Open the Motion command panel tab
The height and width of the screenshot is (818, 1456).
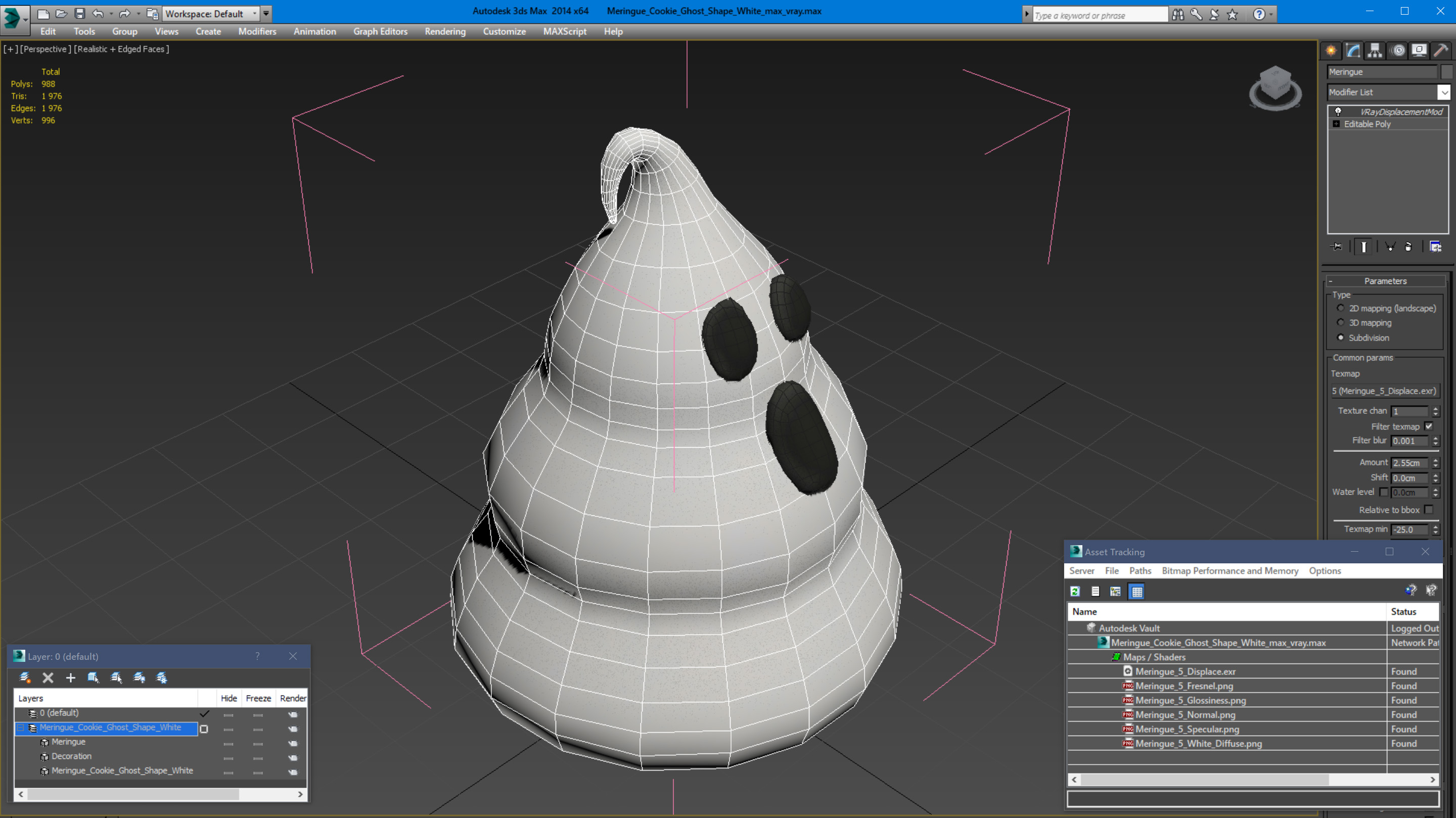click(1397, 51)
